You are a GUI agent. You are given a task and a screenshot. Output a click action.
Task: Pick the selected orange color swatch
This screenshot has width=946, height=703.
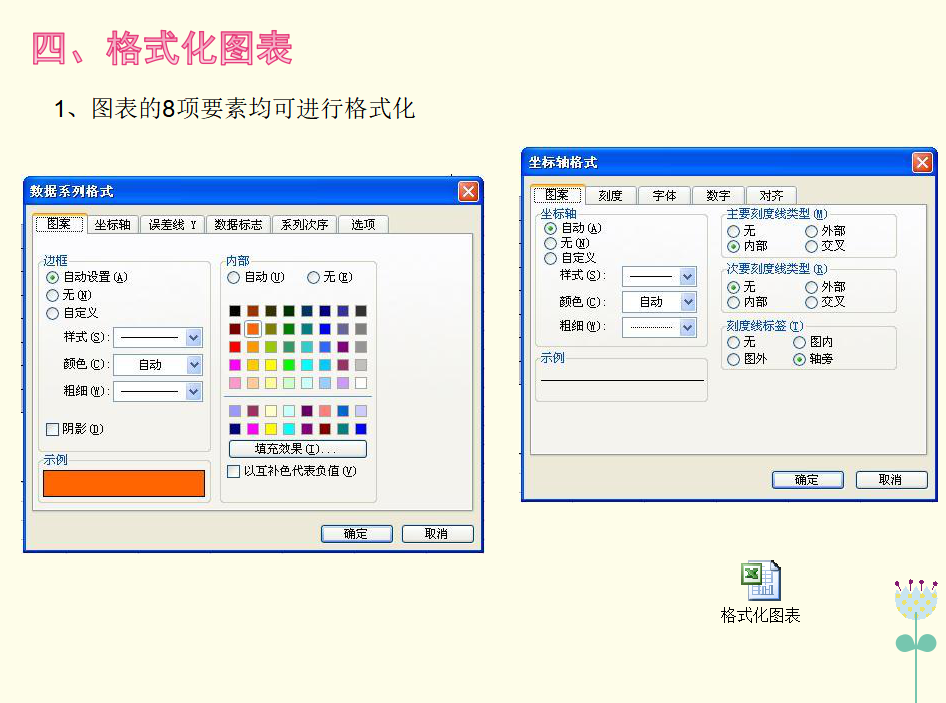253,329
